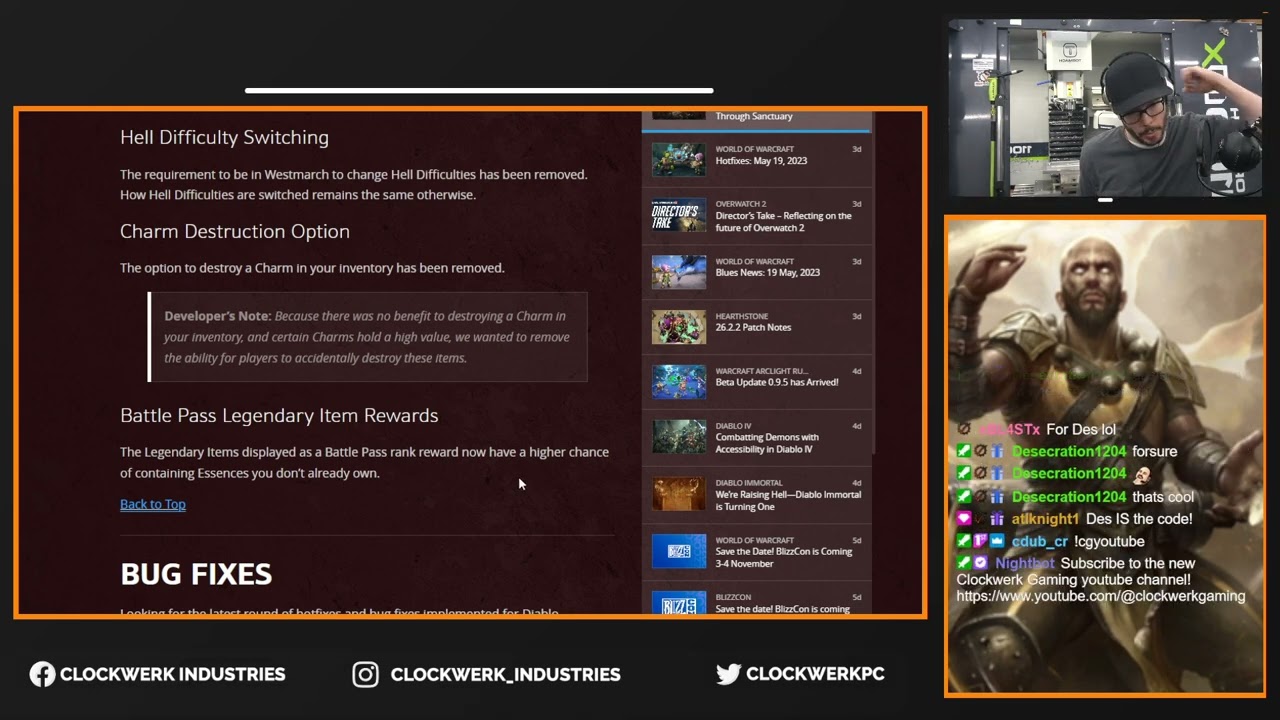Click username 'atlknight1' in chat
1280x720 pixels.
[1045, 519]
